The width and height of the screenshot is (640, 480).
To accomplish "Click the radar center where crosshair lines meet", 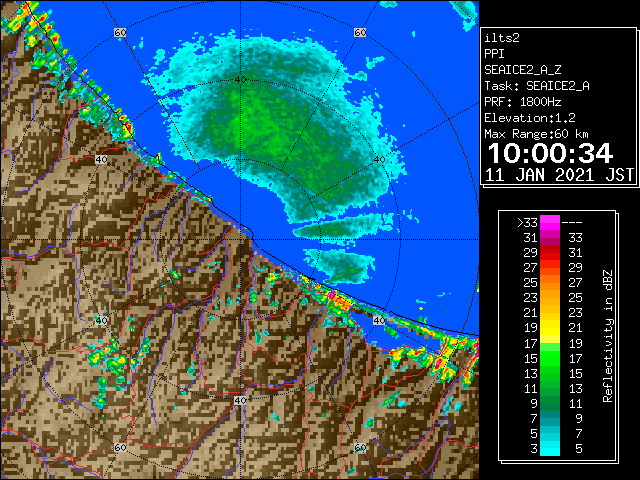I will [240, 240].
